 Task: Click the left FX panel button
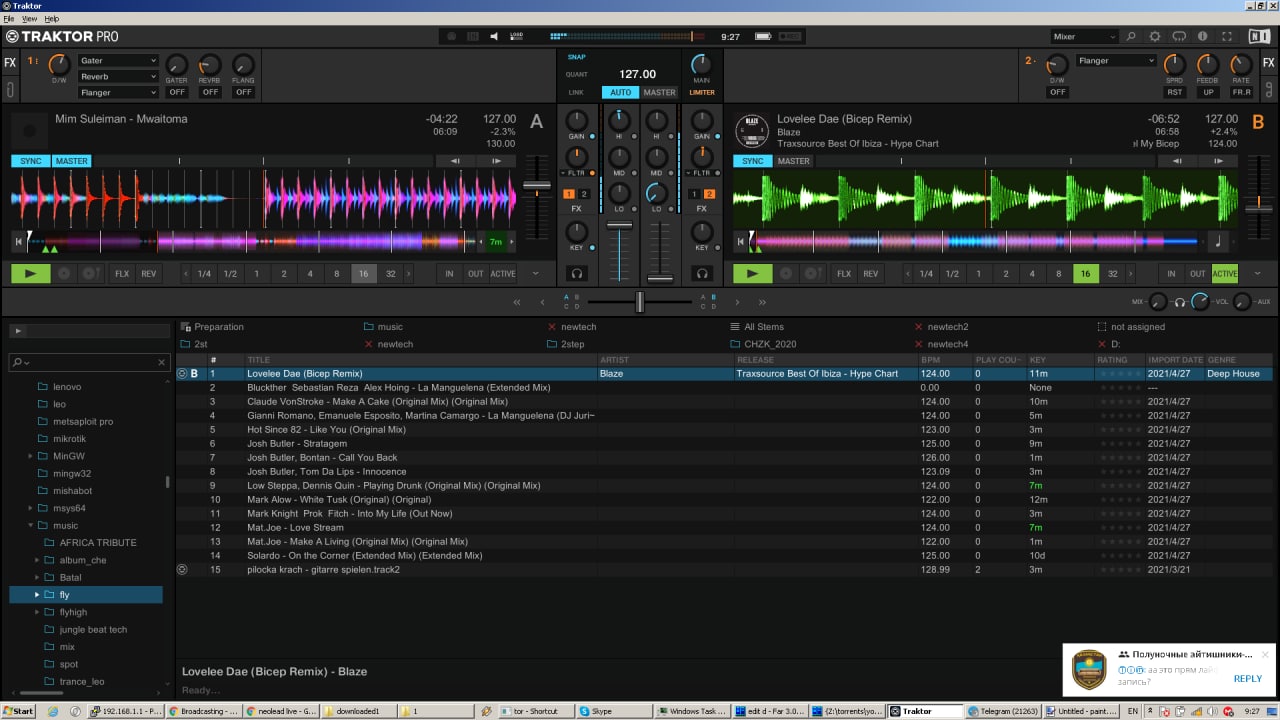10,62
